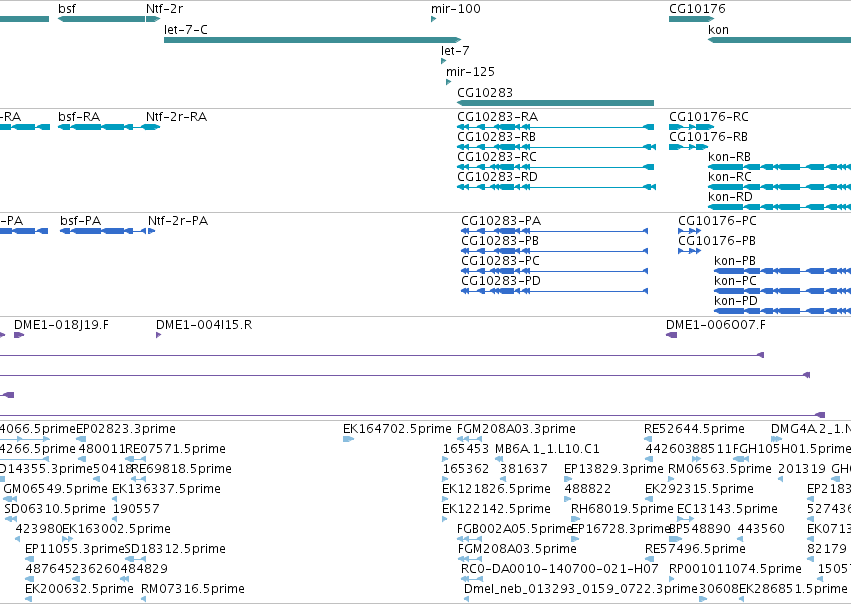851x604 pixels.
Task: Select EST RE52644.5prime
Action: 694,429
